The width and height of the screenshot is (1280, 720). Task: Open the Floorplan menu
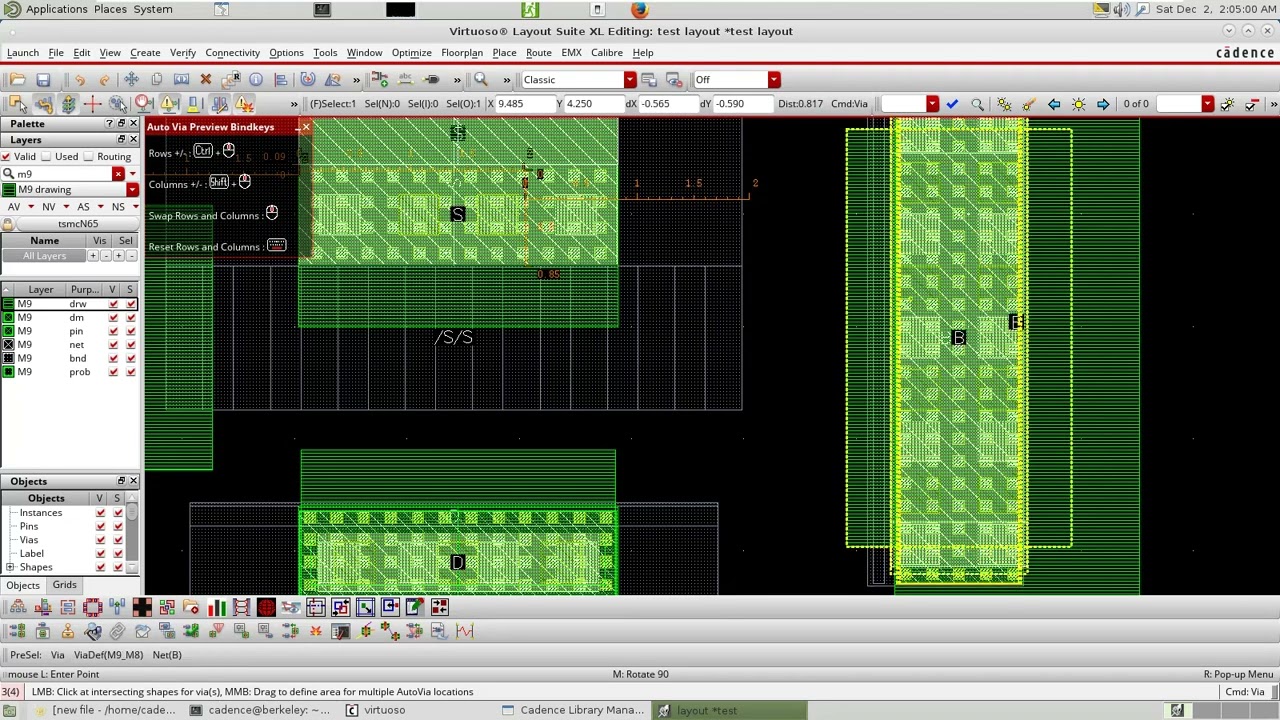(462, 53)
